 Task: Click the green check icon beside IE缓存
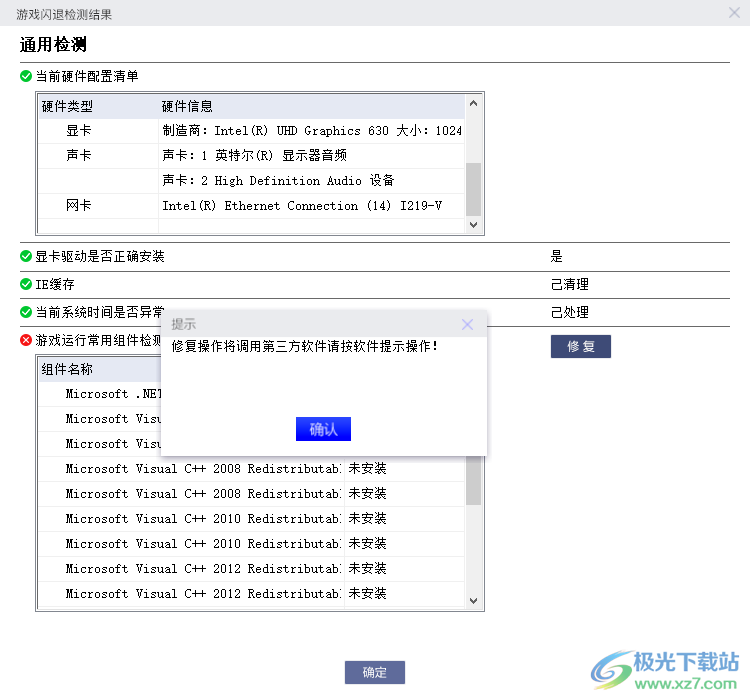click(26, 284)
